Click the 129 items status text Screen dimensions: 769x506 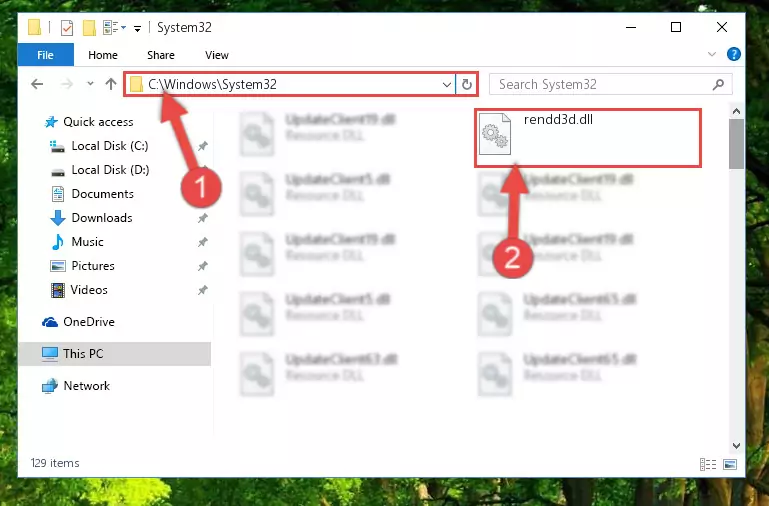[55, 463]
